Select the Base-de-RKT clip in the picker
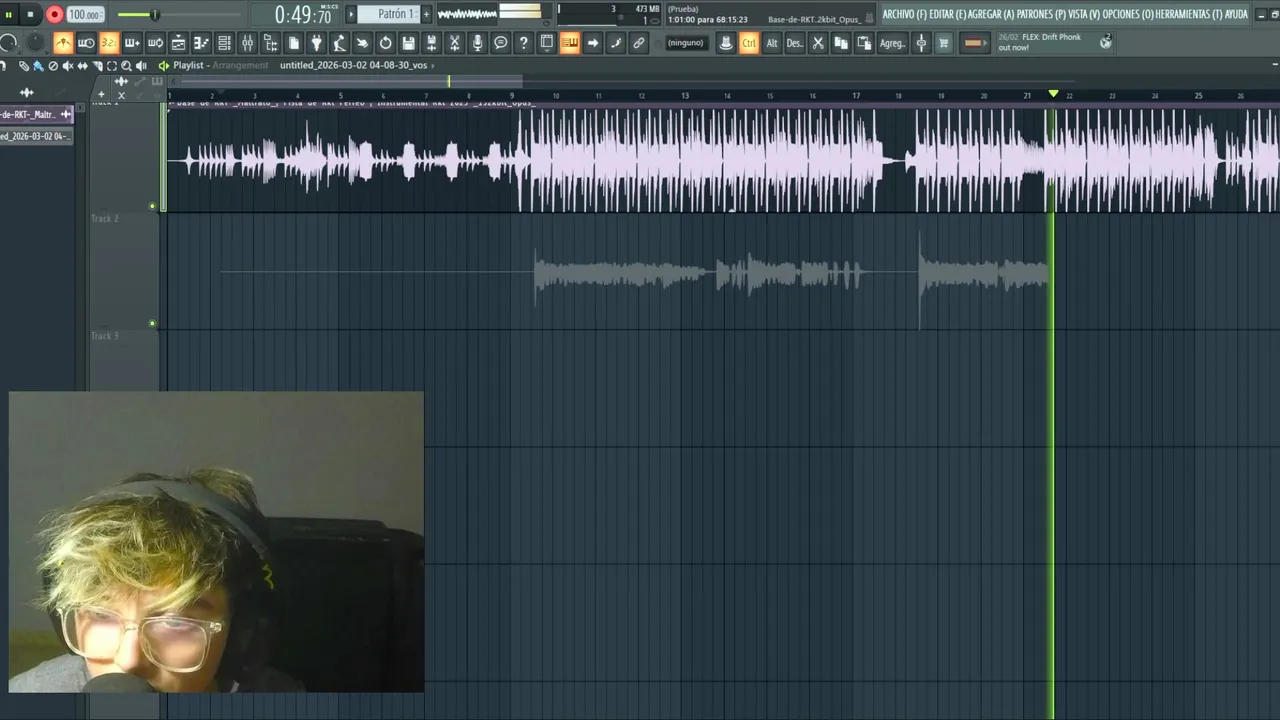 [37, 115]
